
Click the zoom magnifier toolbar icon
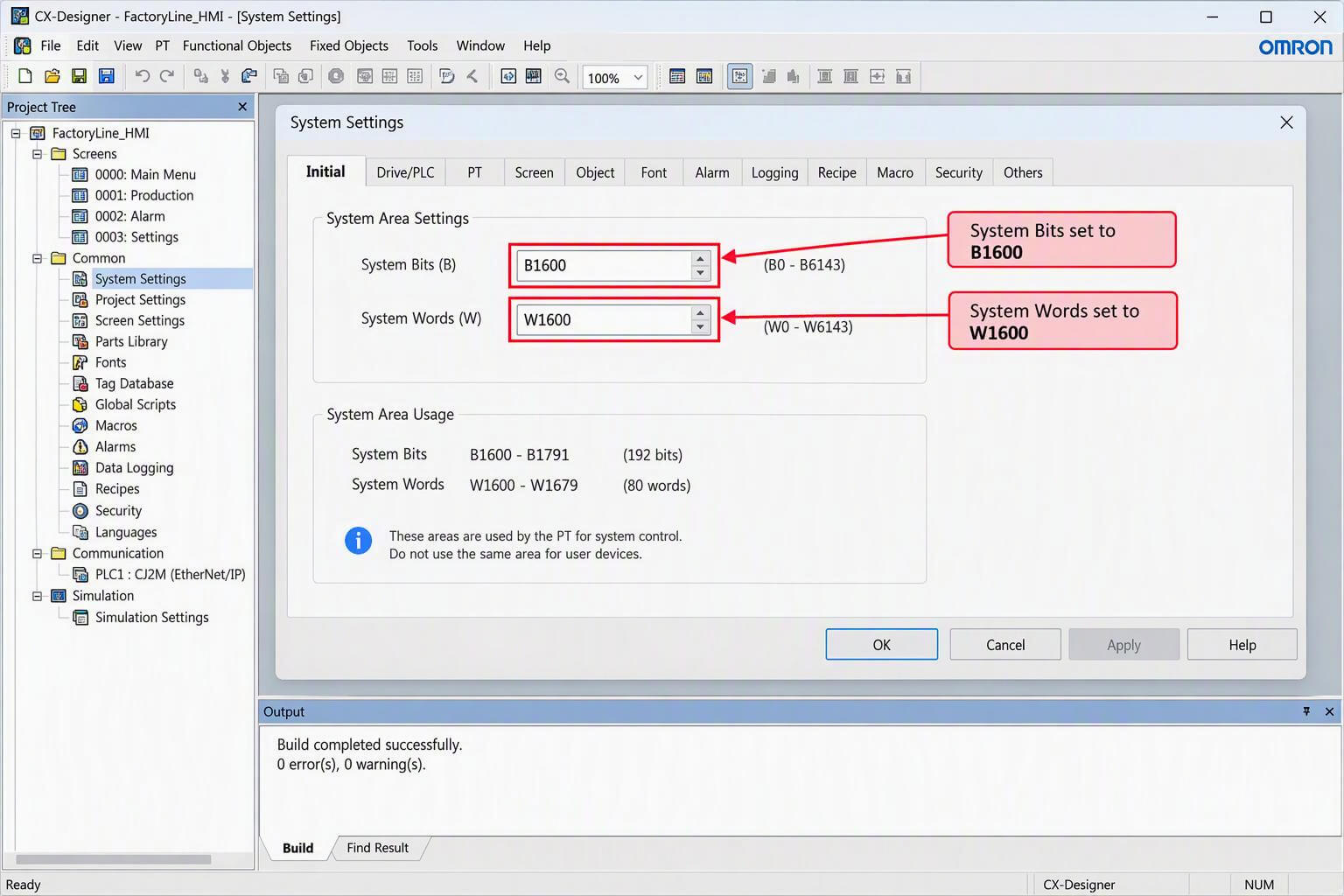point(562,77)
